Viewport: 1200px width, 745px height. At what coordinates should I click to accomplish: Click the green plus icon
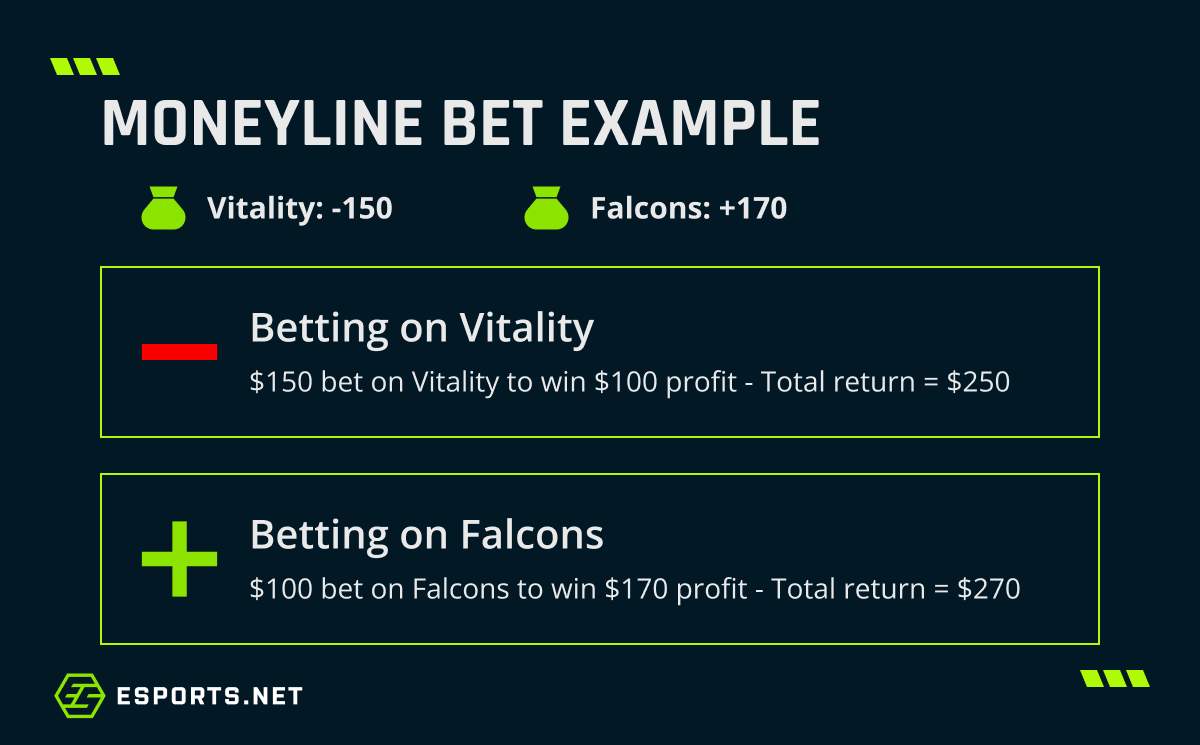[179, 559]
